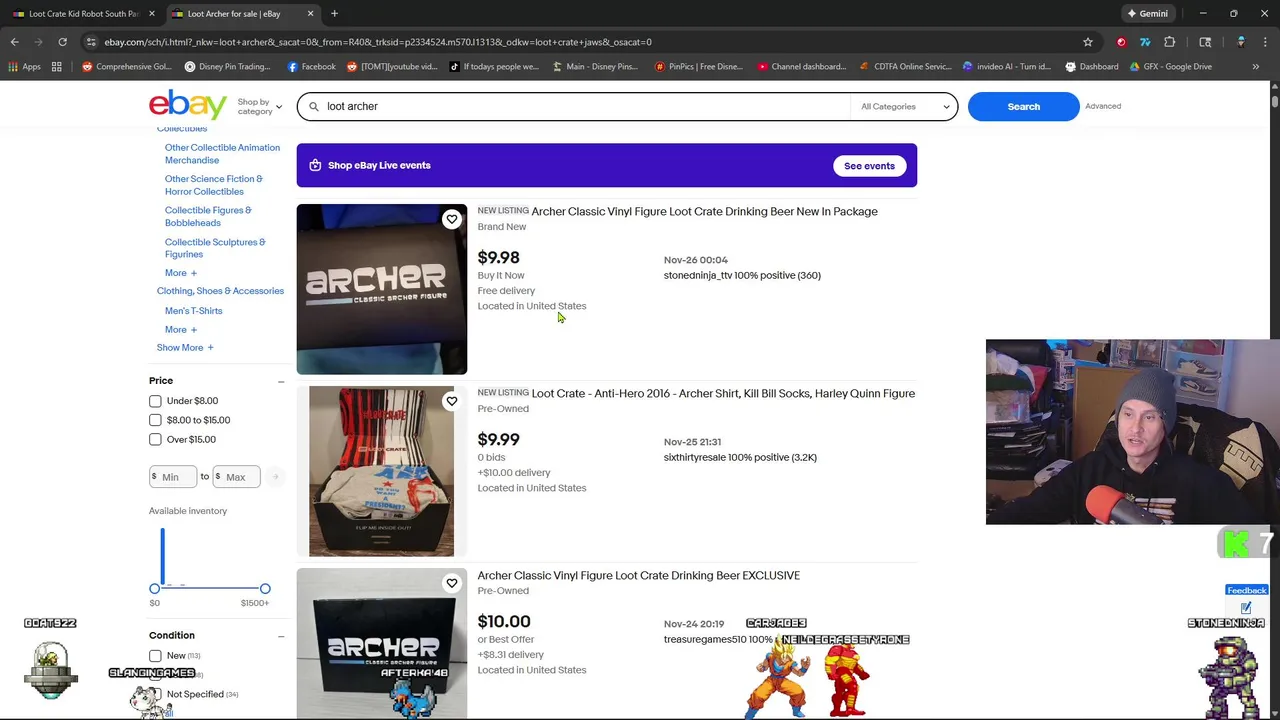1280x720 pixels.
Task: Open the Disney Pin Trading bookmark
Action: point(227,67)
